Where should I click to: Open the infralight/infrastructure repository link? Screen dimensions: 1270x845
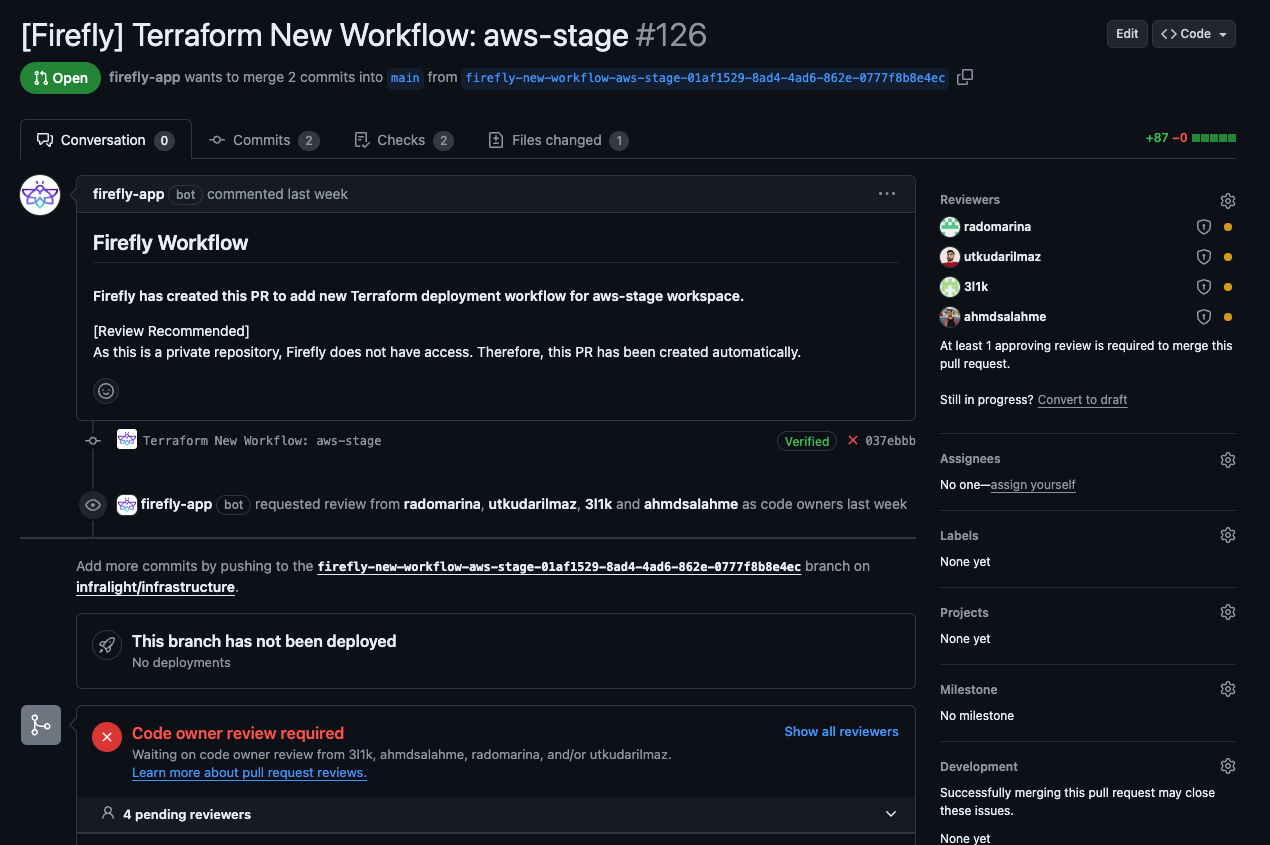click(155, 587)
